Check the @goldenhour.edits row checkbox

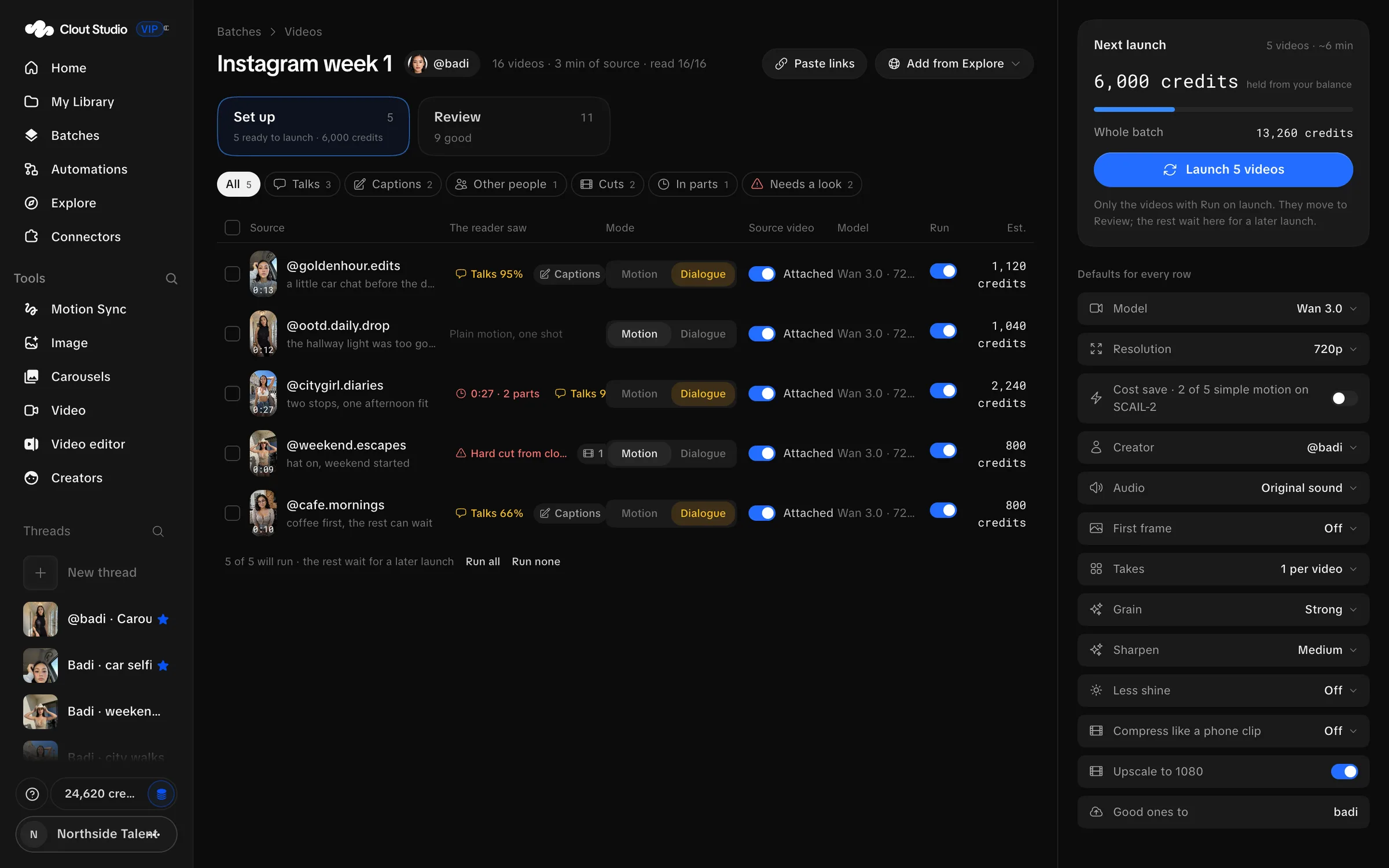pyautogui.click(x=232, y=274)
